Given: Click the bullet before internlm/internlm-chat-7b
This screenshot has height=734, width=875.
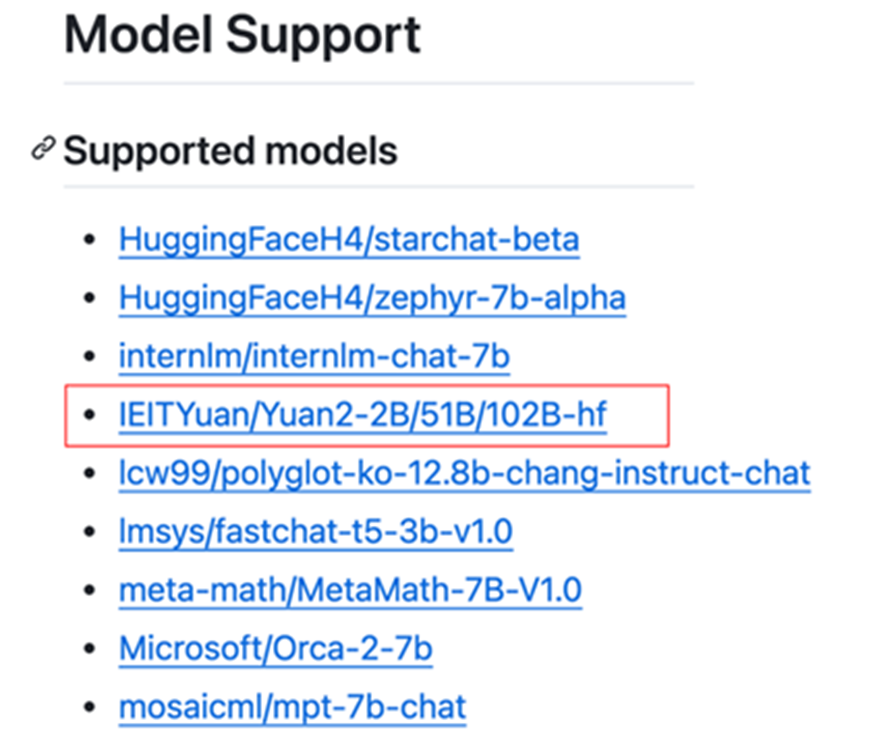Looking at the screenshot, I should point(91,357).
